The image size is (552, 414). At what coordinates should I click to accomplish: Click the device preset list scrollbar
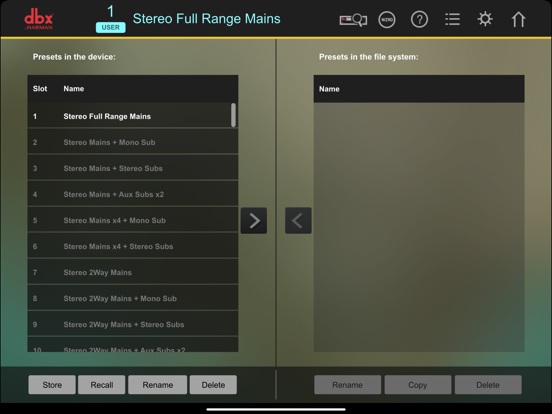pos(233,115)
